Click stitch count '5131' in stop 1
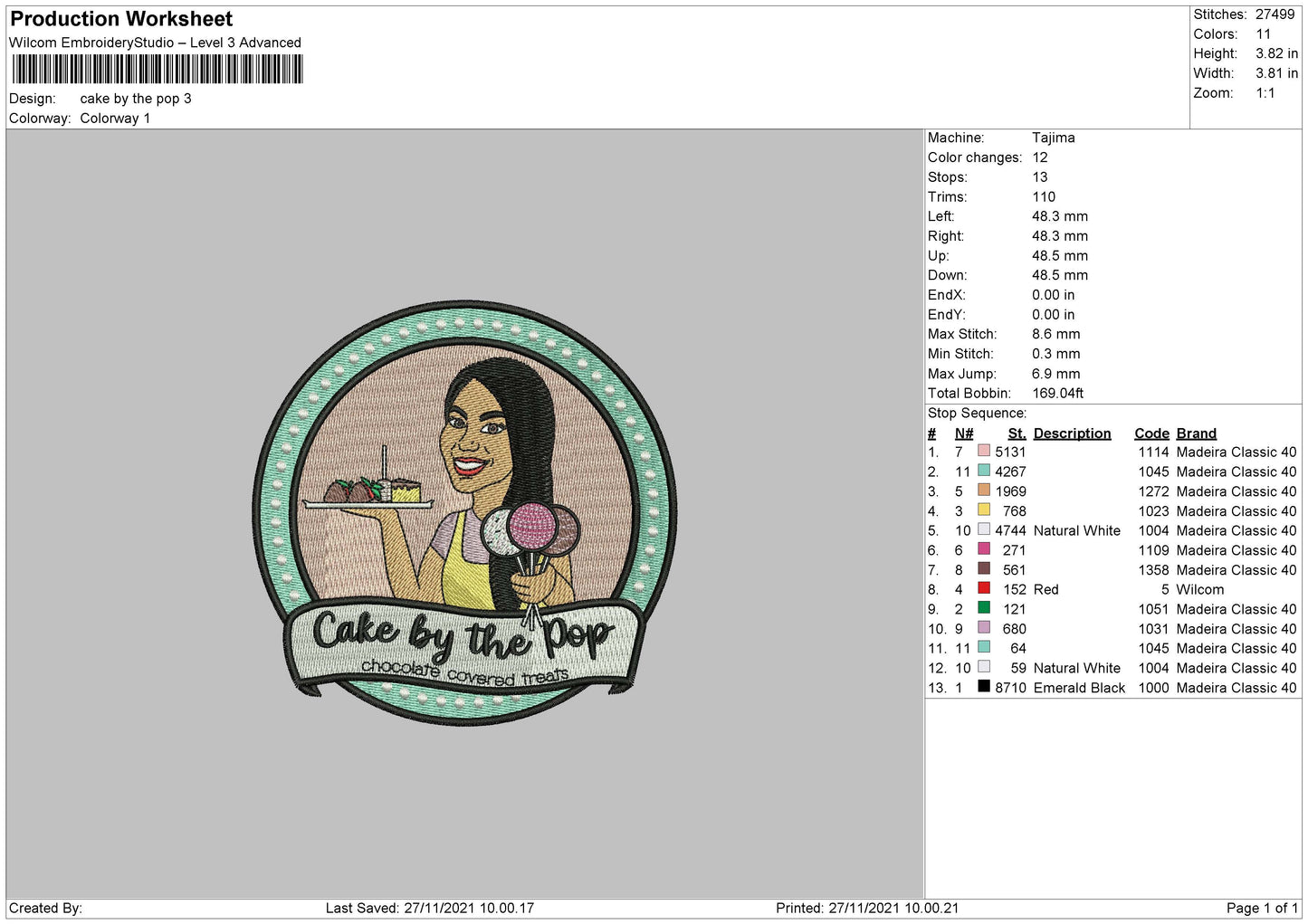1308x924 pixels. [1010, 452]
